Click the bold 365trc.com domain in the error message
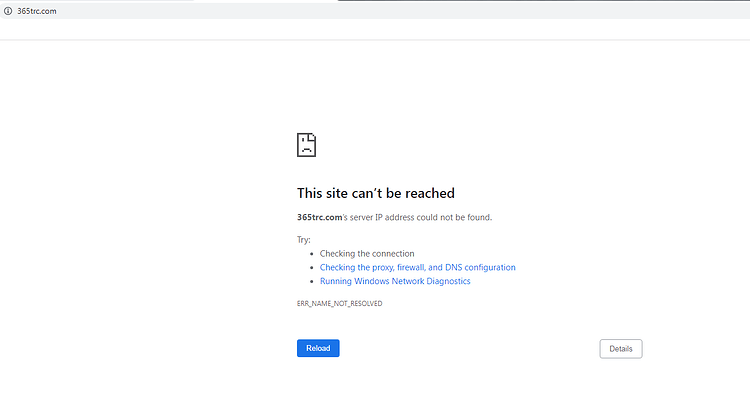This screenshot has width=750, height=417. pos(319,217)
